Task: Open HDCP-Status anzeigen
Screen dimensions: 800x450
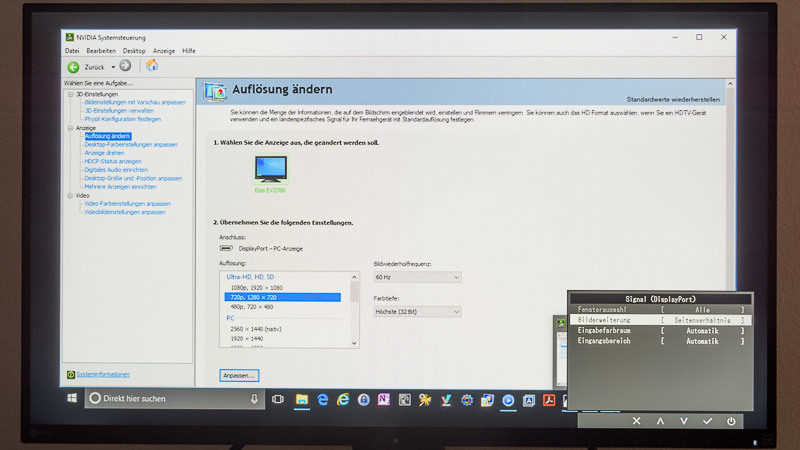Action: tap(113, 162)
